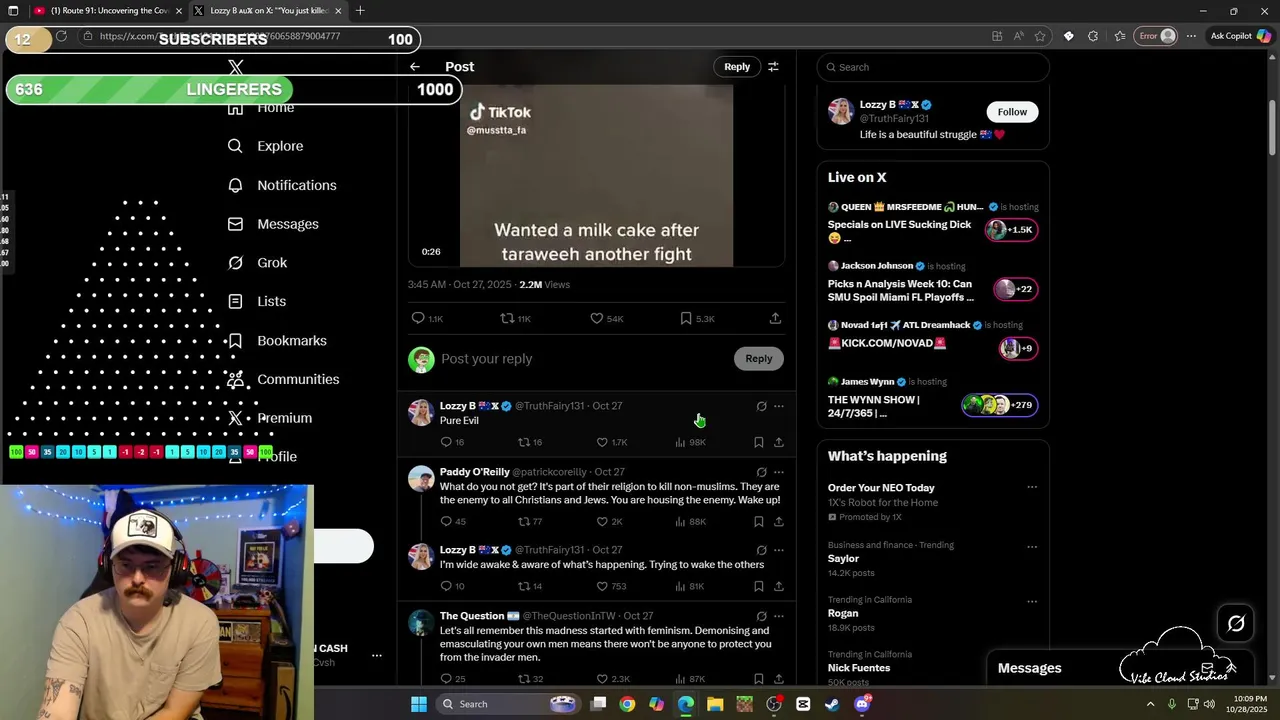Open reply filter settings icon beside Reply
1280x720 pixels.
tap(773, 67)
